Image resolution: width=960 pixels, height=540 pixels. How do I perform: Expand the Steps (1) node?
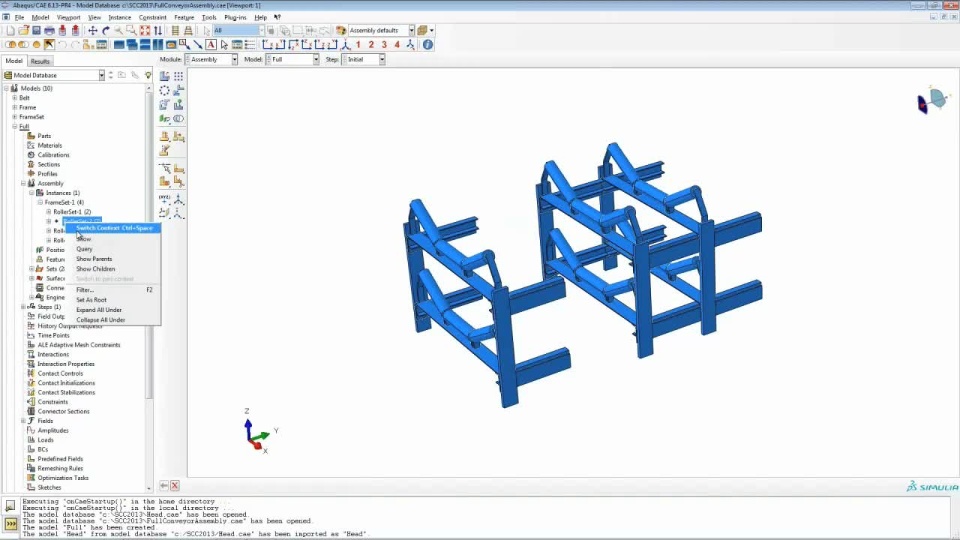23,307
